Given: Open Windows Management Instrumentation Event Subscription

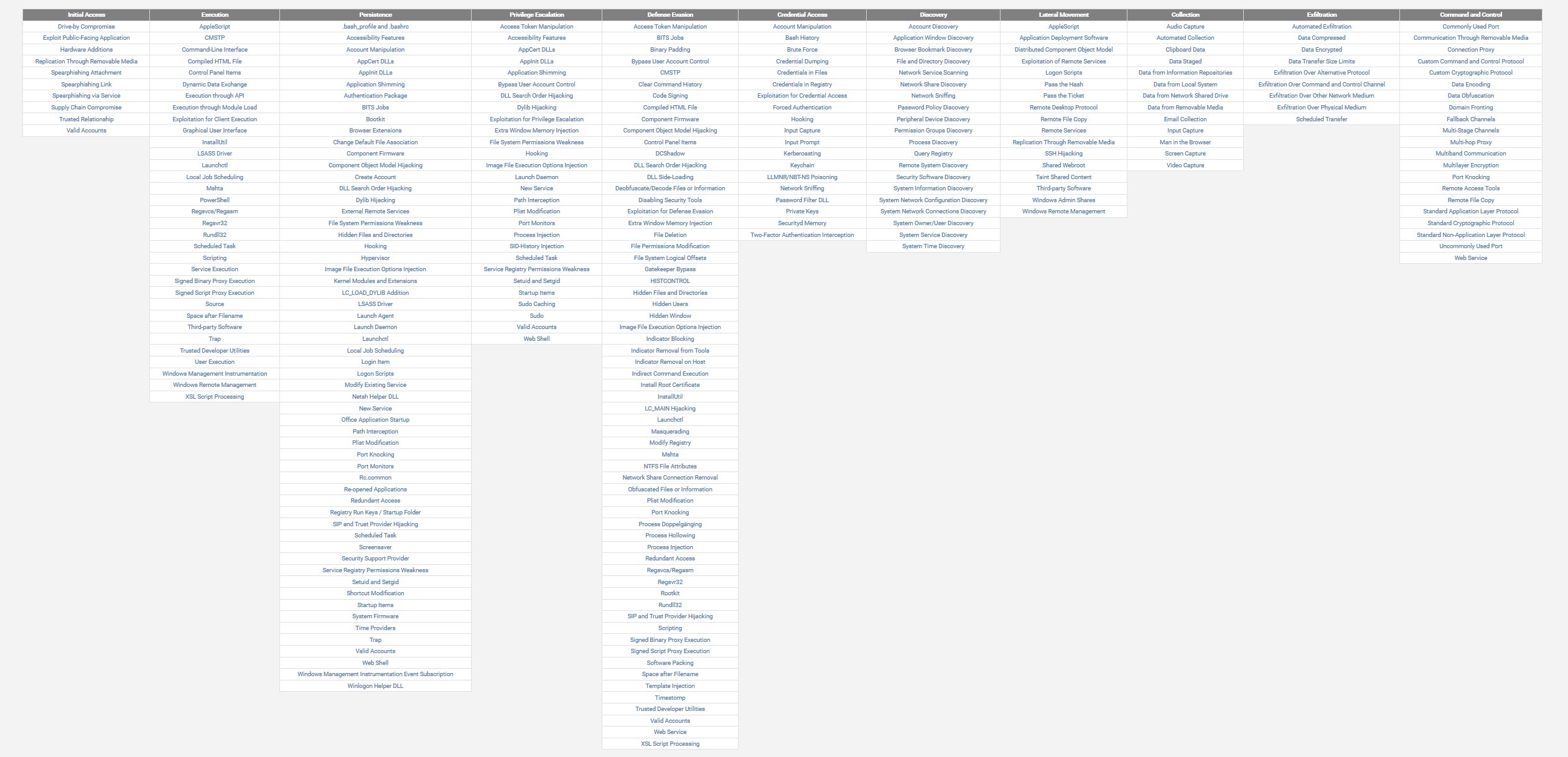Looking at the screenshot, I should coord(375,674).
